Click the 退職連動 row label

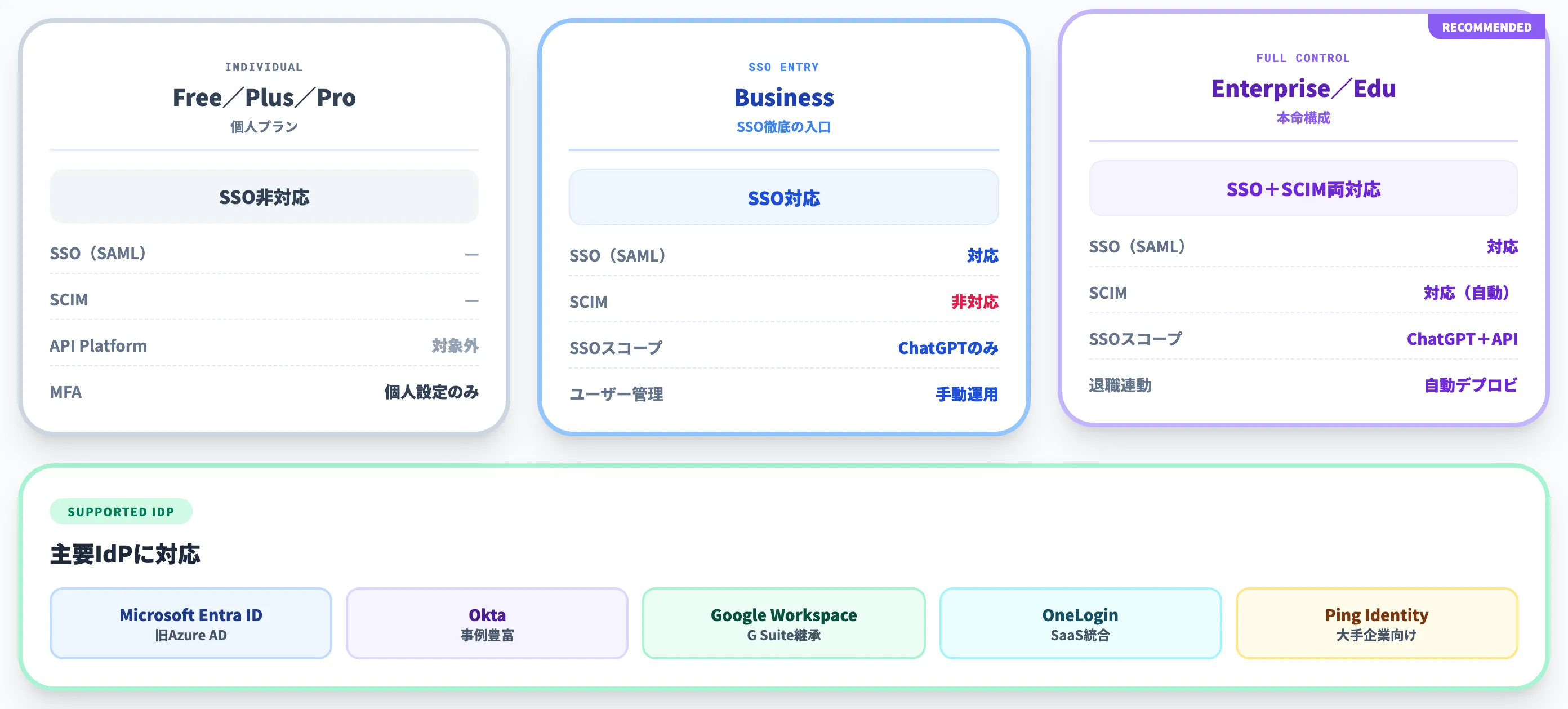coord(1120,385)
